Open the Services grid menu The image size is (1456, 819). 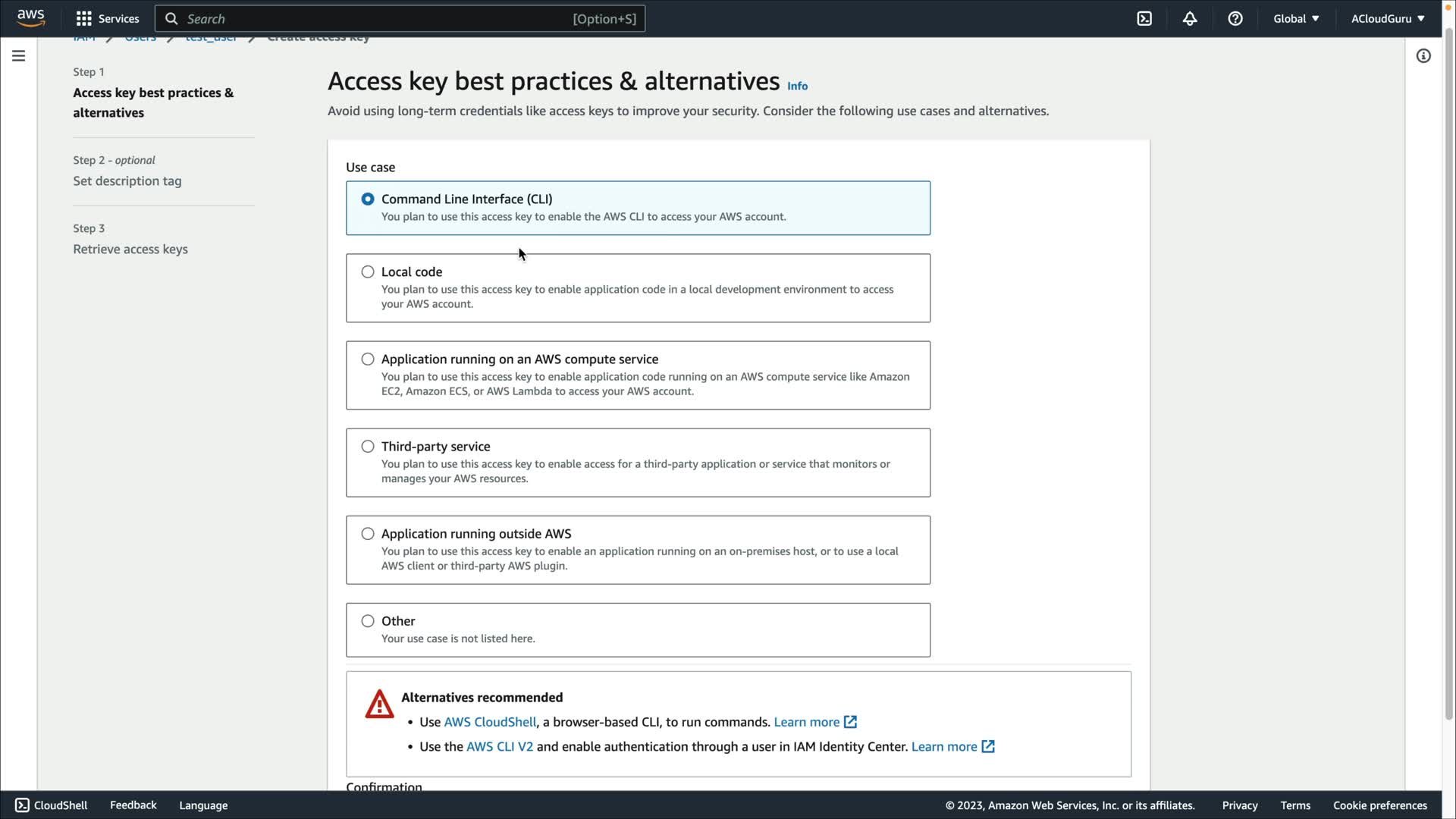(x=107, y=19)
